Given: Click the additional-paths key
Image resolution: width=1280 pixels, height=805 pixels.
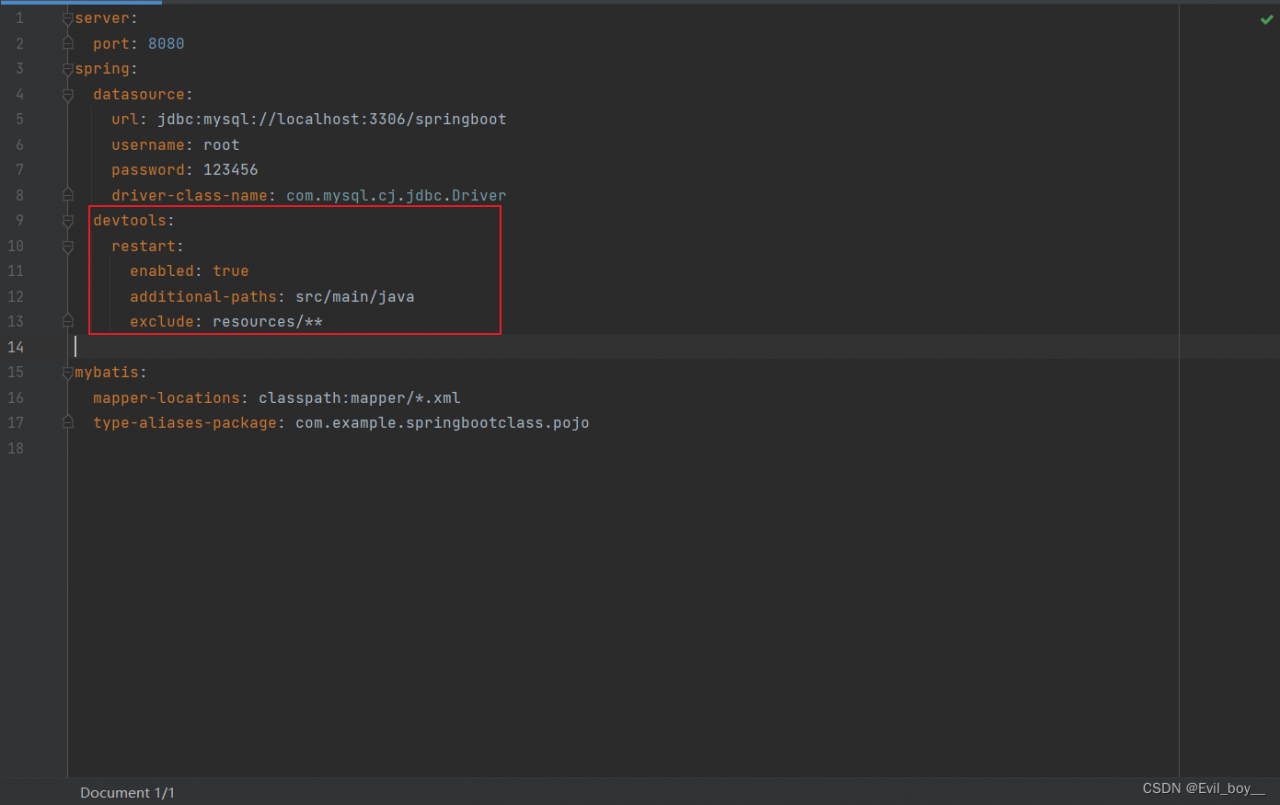Looking at the screenshot, I should 207,296.
